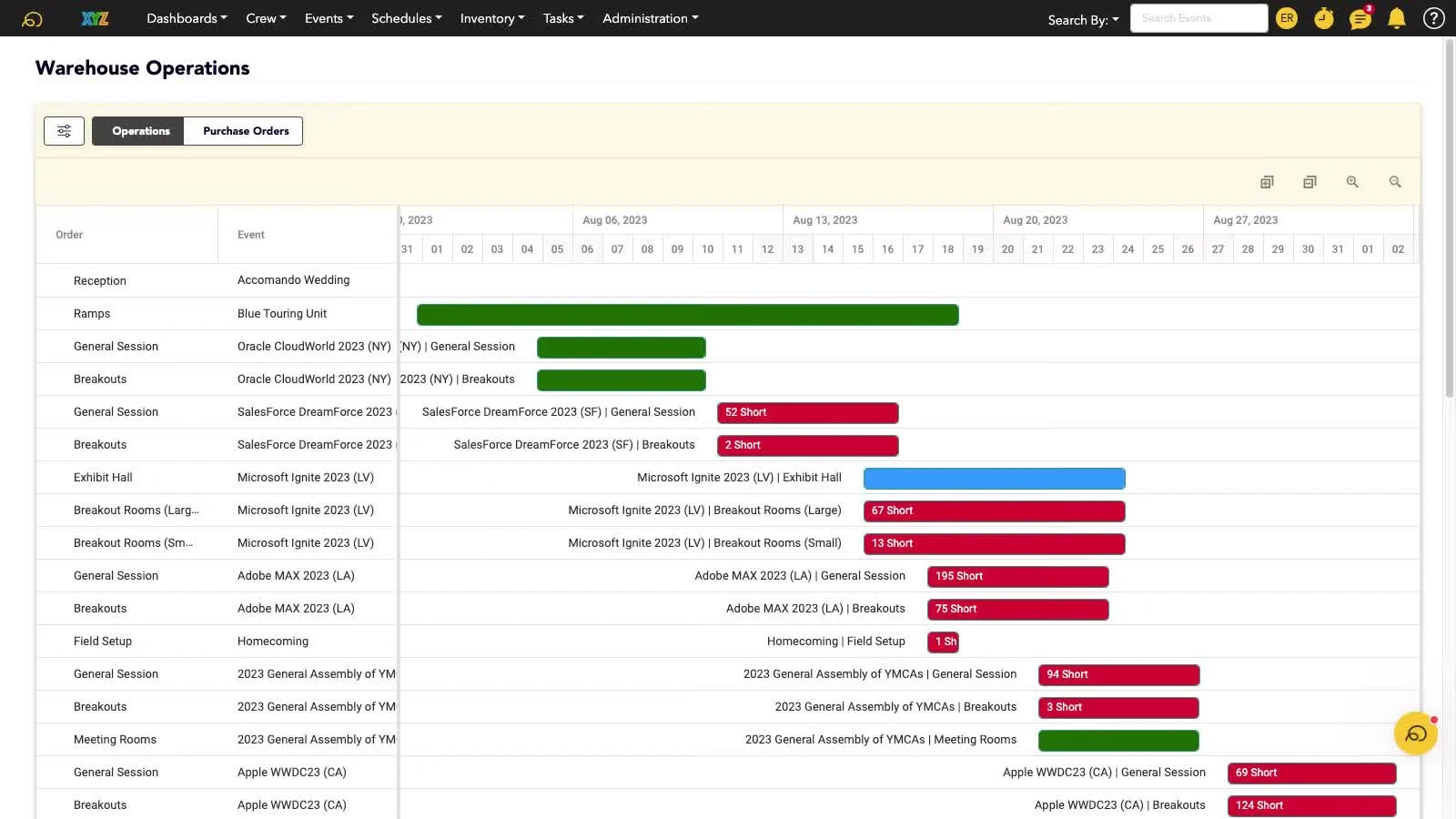Open the notifications bell
This screenshot has width=1456, height=819.
click(x=1397, y=18)
